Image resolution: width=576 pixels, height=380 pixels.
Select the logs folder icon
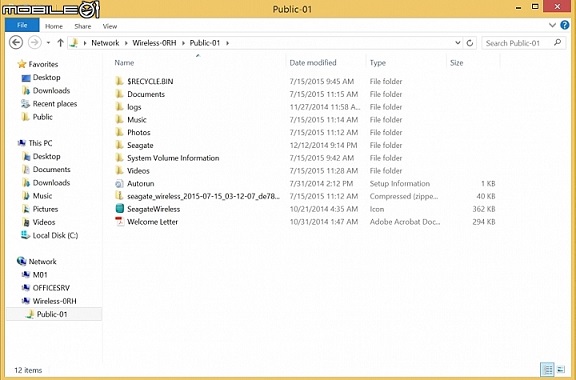click(119, 107)
